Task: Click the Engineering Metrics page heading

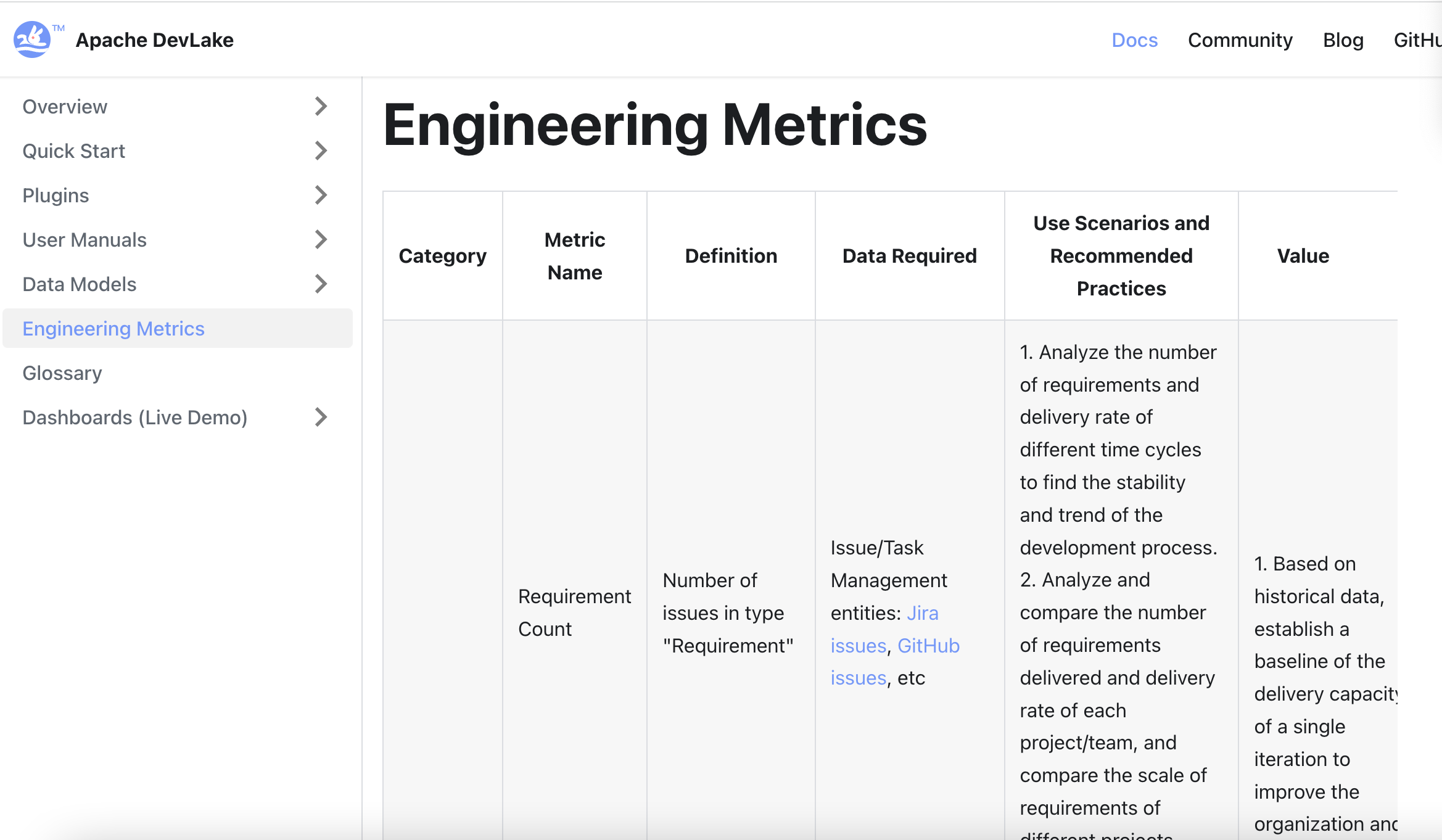Action: tap(654, 125)
